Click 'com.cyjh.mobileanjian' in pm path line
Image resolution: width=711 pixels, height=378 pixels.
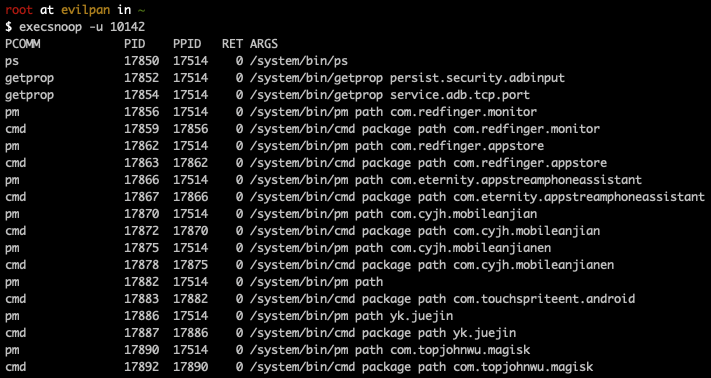(463, 214)
